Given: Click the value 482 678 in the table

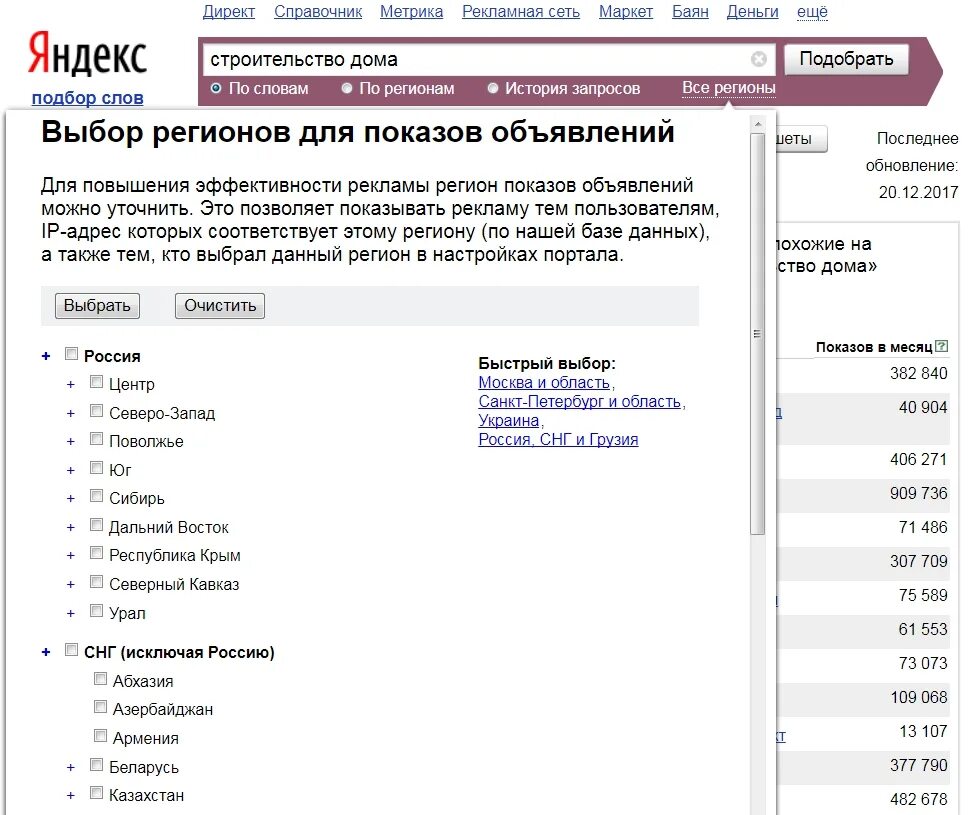Looking at the screenshot, I should 918,799.
